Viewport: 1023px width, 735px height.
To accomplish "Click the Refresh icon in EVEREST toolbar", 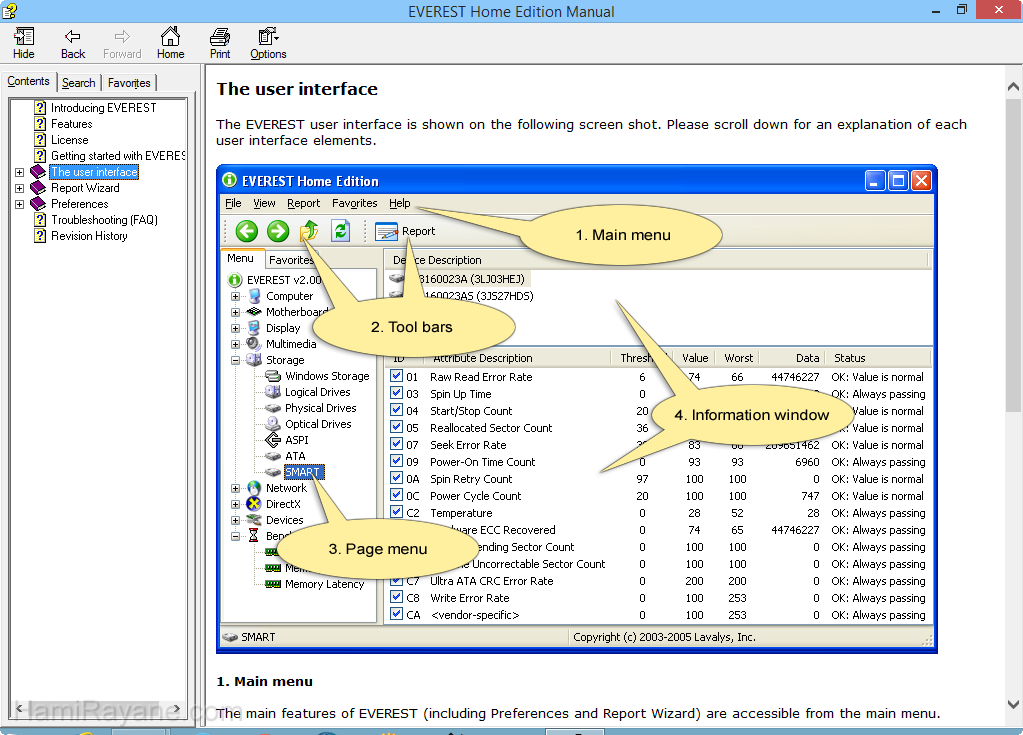I will [341, 231].
